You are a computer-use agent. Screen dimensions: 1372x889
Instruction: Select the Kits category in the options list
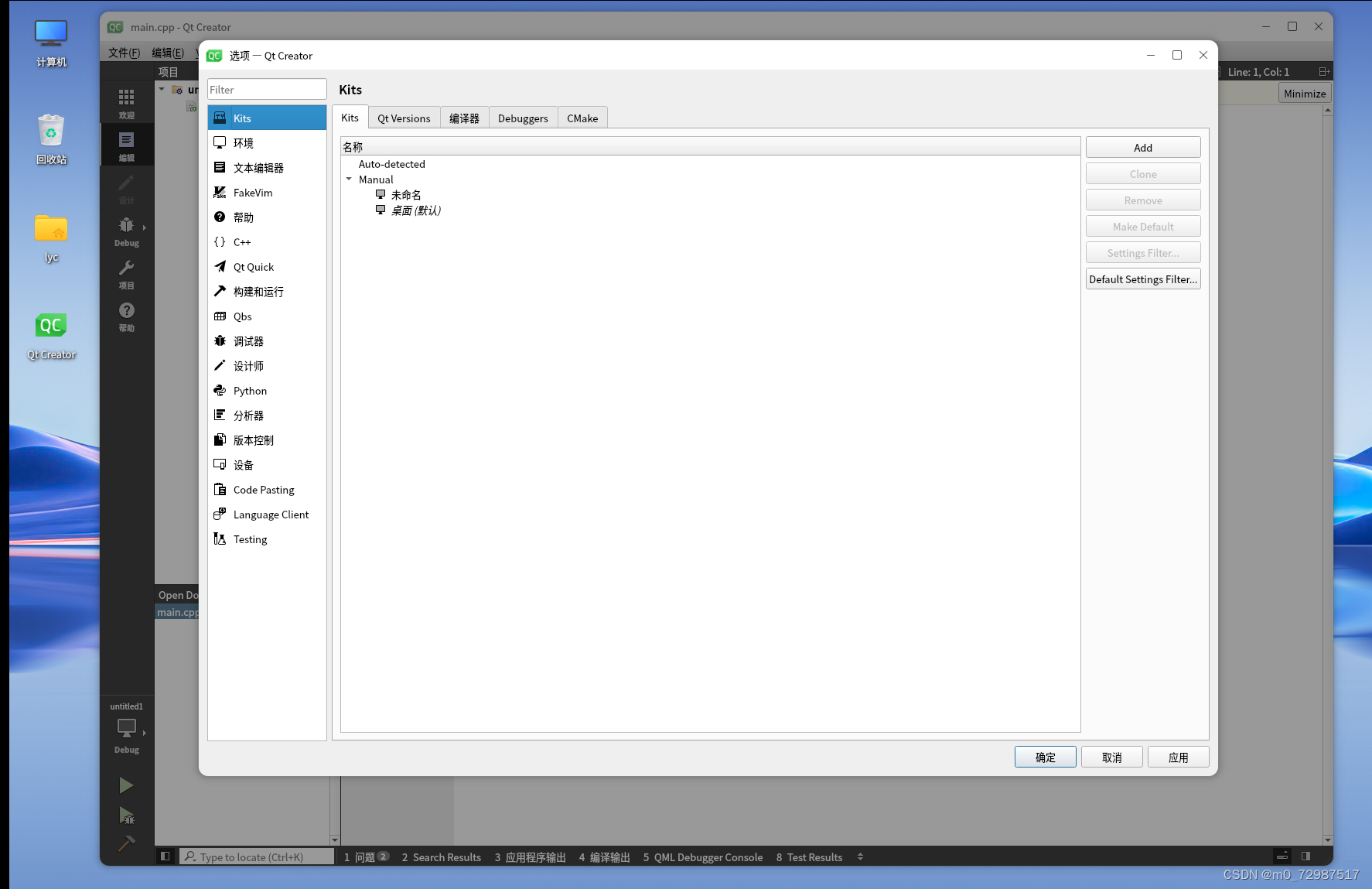pos(267,118)
